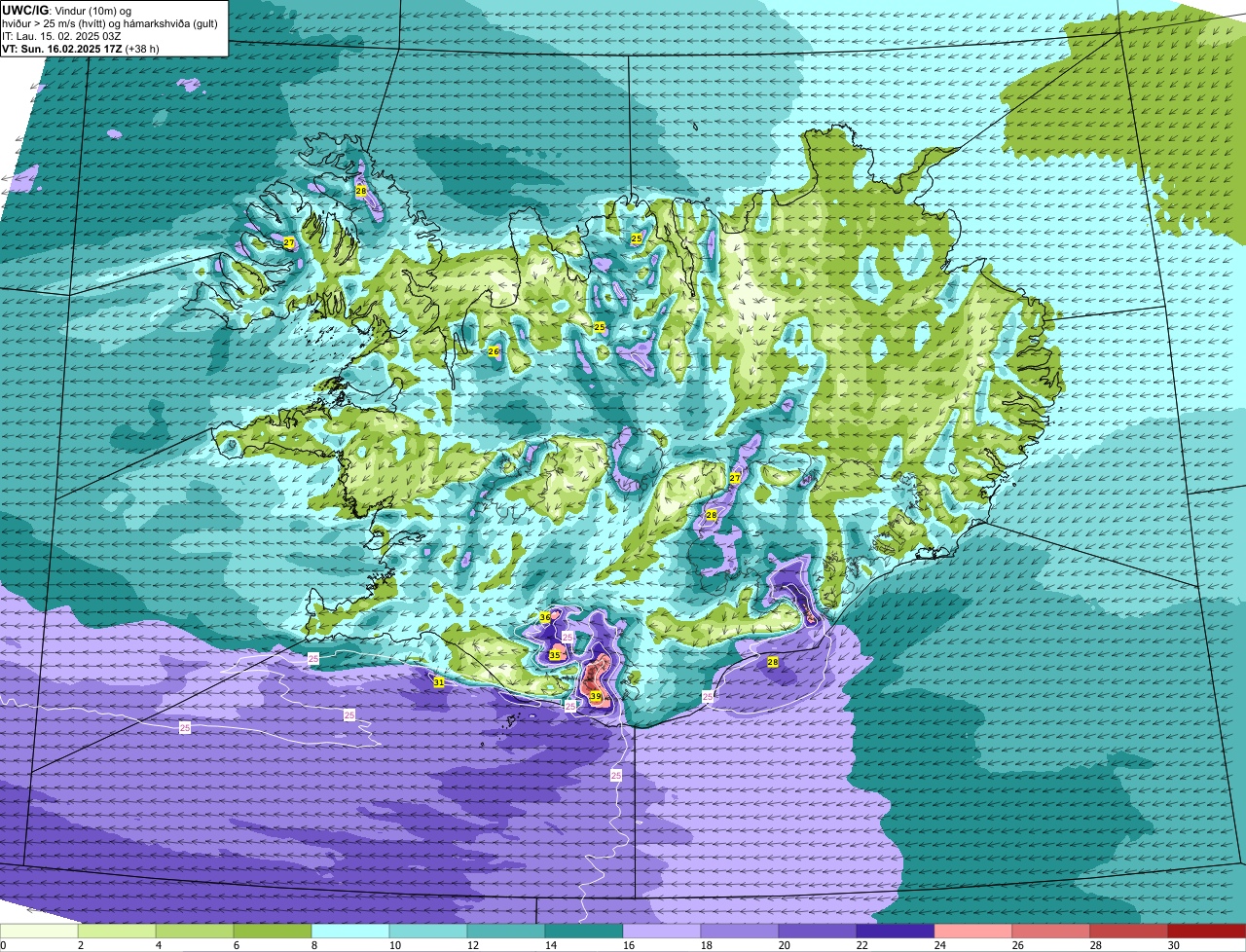Select the 'VT: Sun. 16.02.2025 17Z (+38 h)' line
Screen dimensions: 1246x952
(81, 49)
